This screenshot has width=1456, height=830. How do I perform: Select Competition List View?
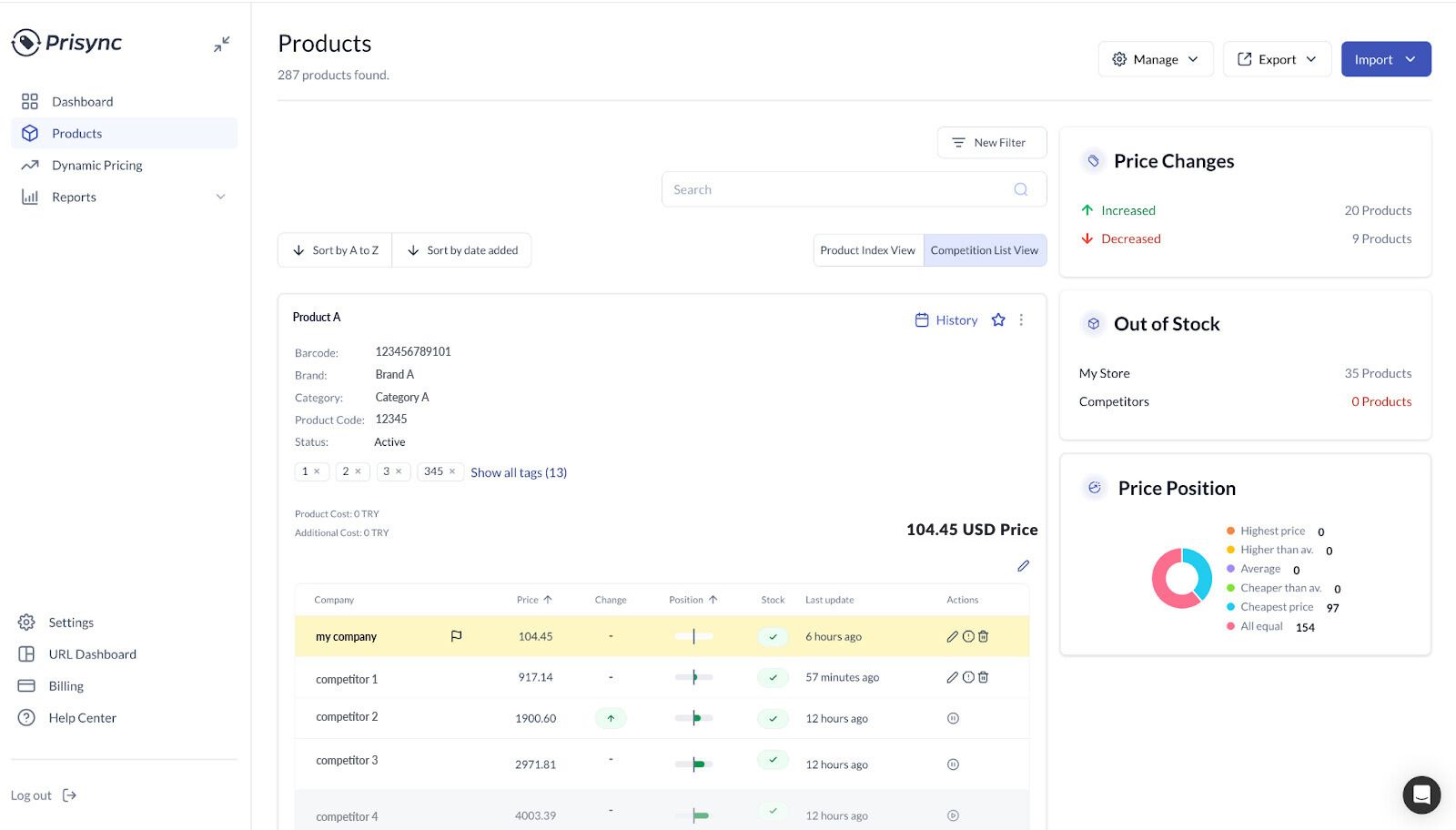[984, 250]
